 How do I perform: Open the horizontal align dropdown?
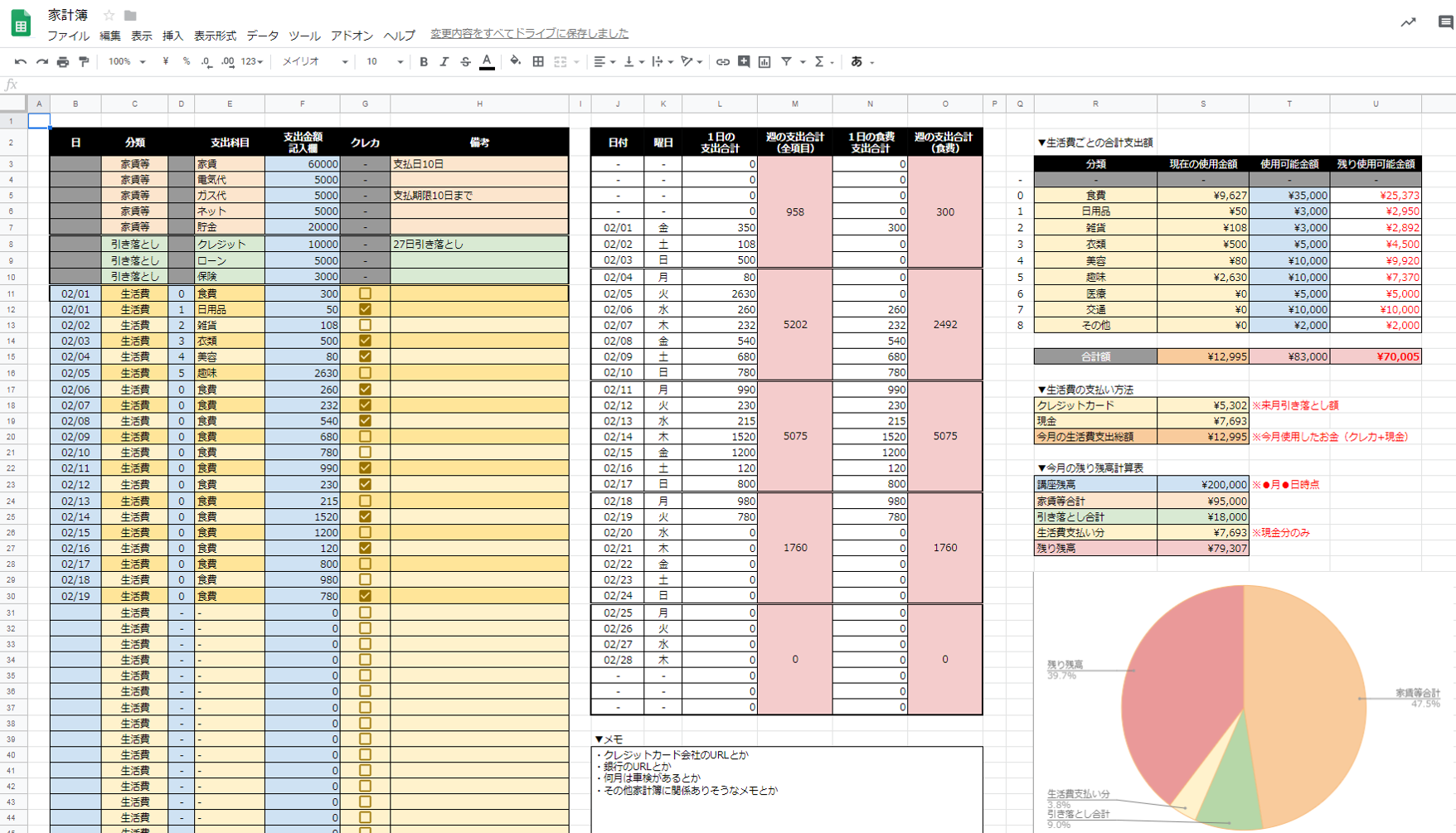pyautogui.click(x=604, y=62)
